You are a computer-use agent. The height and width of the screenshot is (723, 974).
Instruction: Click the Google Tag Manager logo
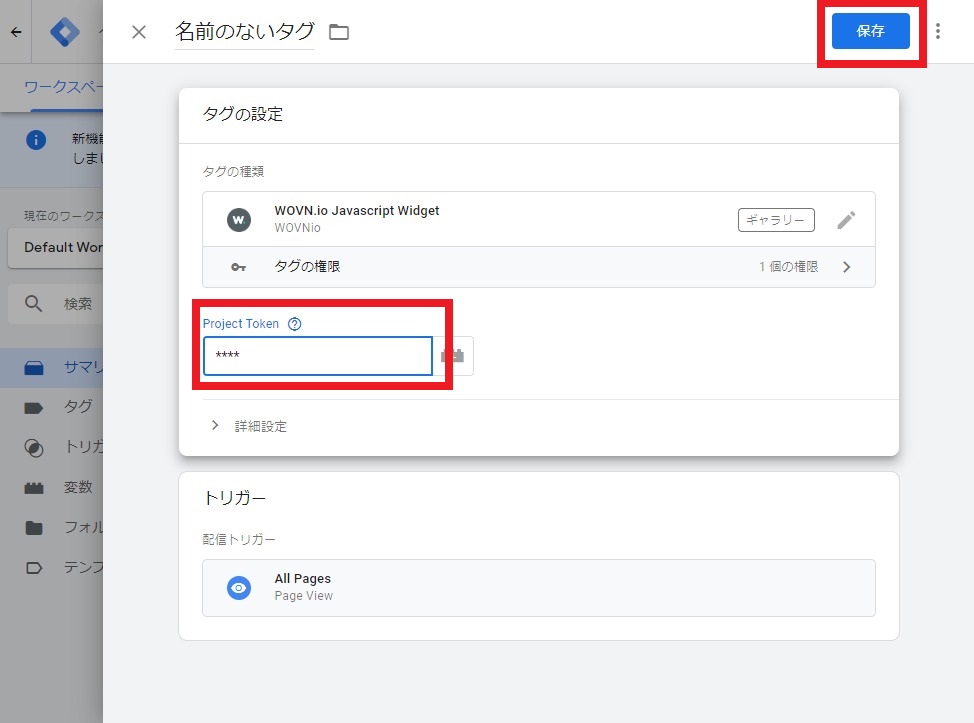coord(65,32)
